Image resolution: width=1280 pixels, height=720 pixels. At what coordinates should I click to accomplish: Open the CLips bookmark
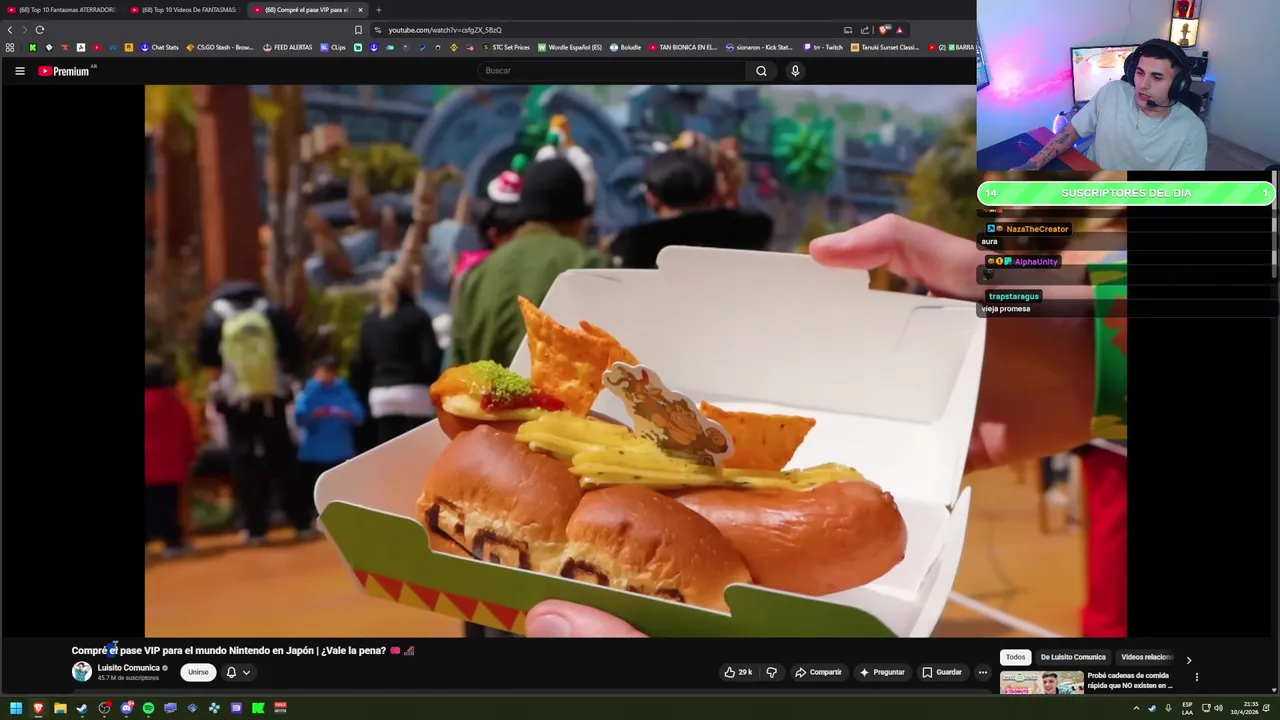click(333, 47)
